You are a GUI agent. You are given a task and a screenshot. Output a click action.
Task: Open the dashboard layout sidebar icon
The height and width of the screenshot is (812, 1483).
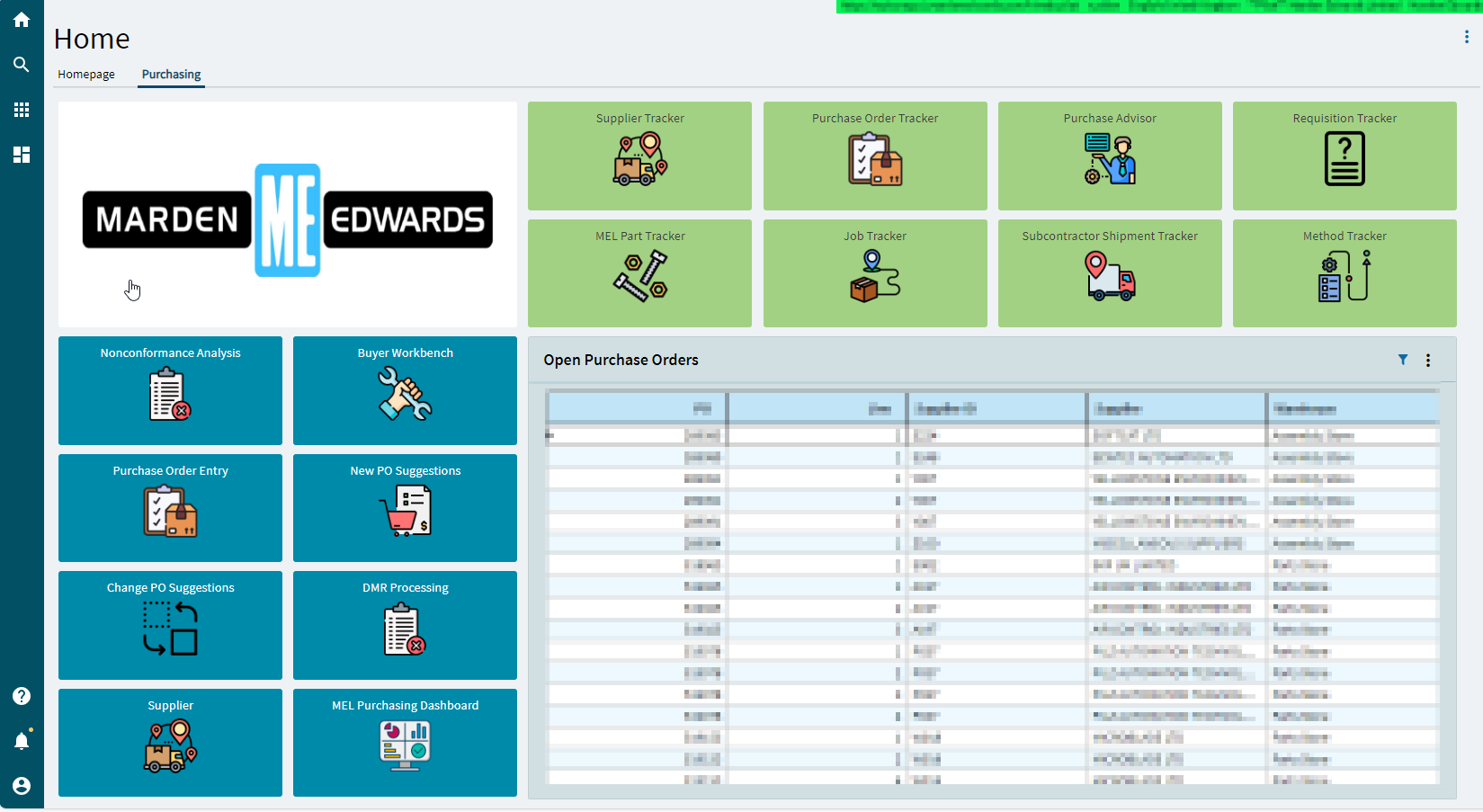[x=22, y=155]
